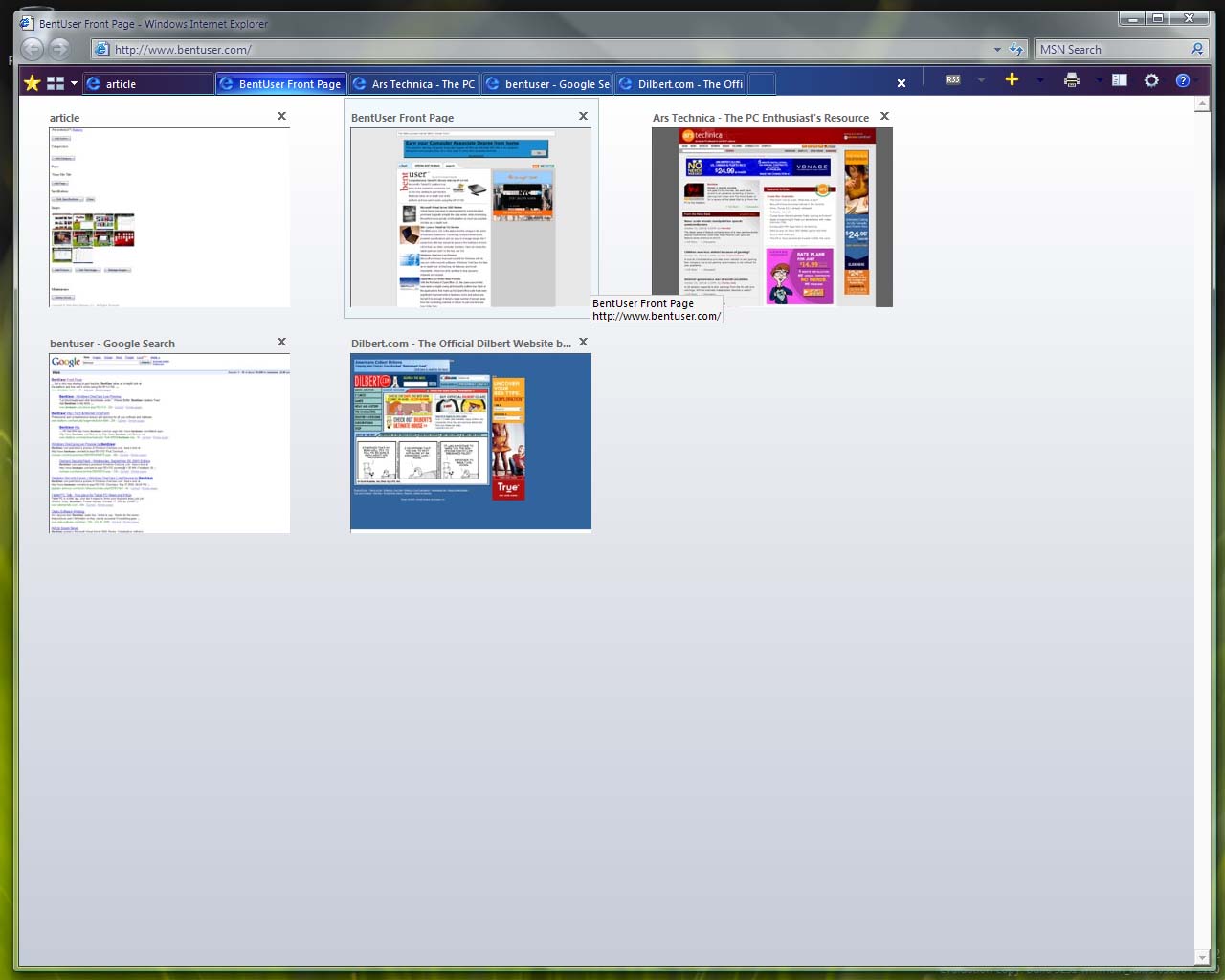The width and height of the screenshot is (1225, 980).
Task: Toggle the Quick Tabs grid icon
Action: tap(56, 83)
